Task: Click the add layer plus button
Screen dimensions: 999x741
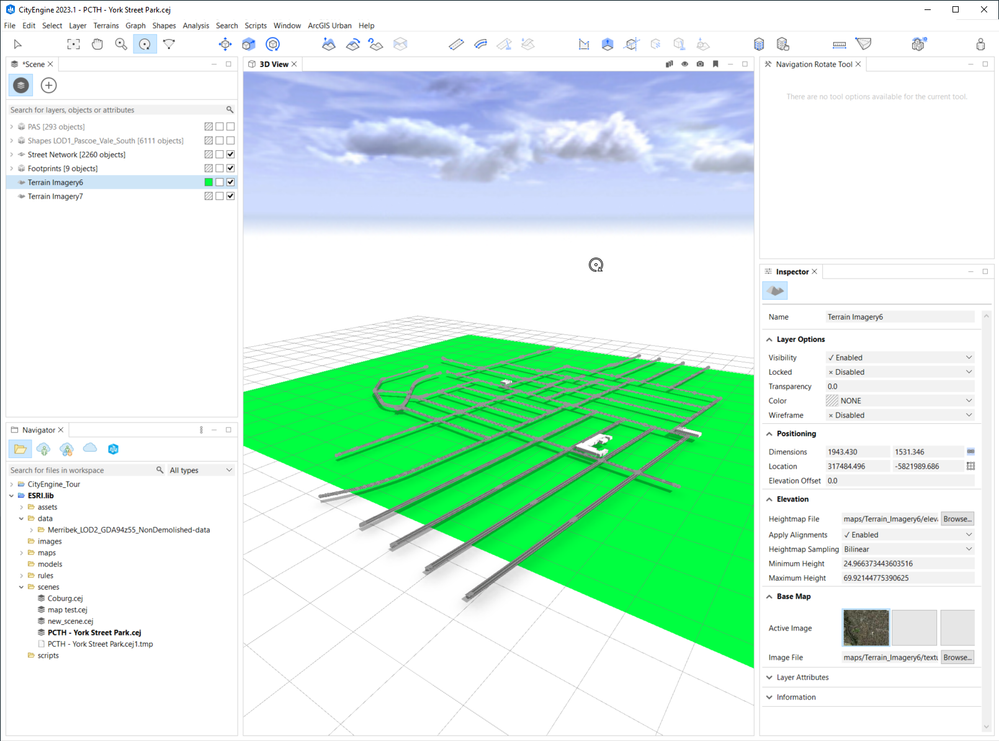Action: pos(48,85)
